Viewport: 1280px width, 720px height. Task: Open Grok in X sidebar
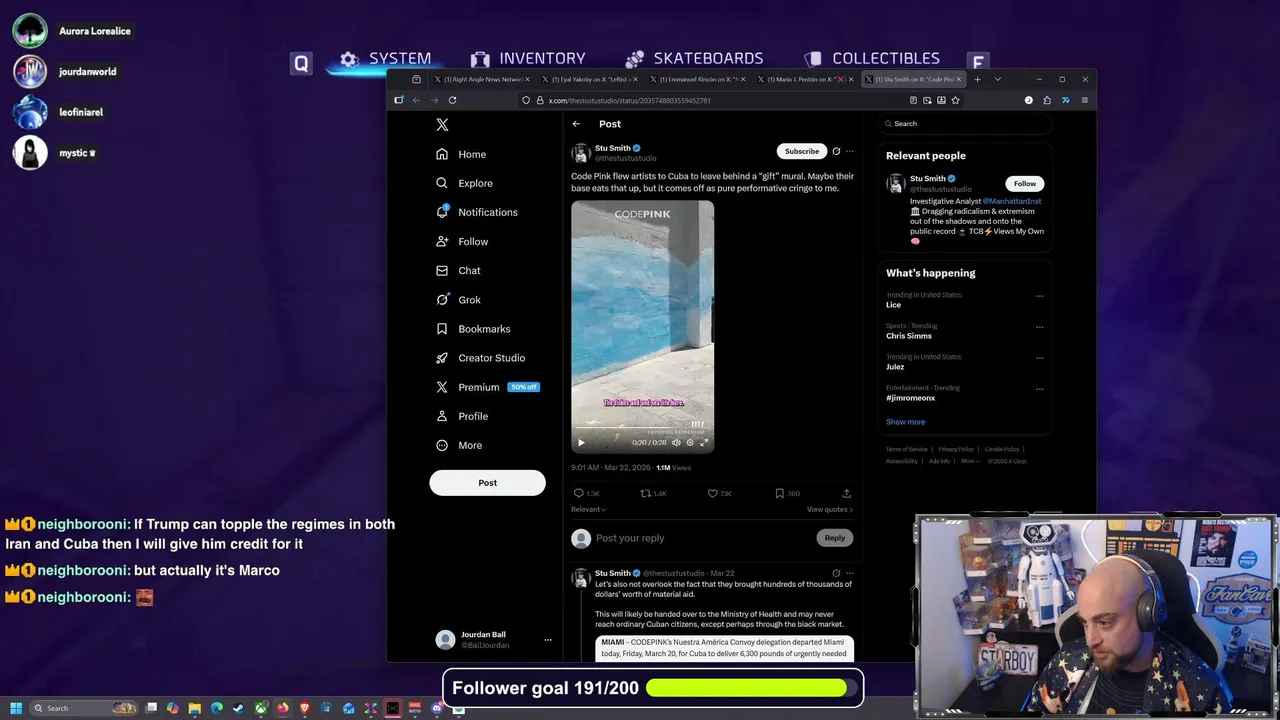(458, 299)
